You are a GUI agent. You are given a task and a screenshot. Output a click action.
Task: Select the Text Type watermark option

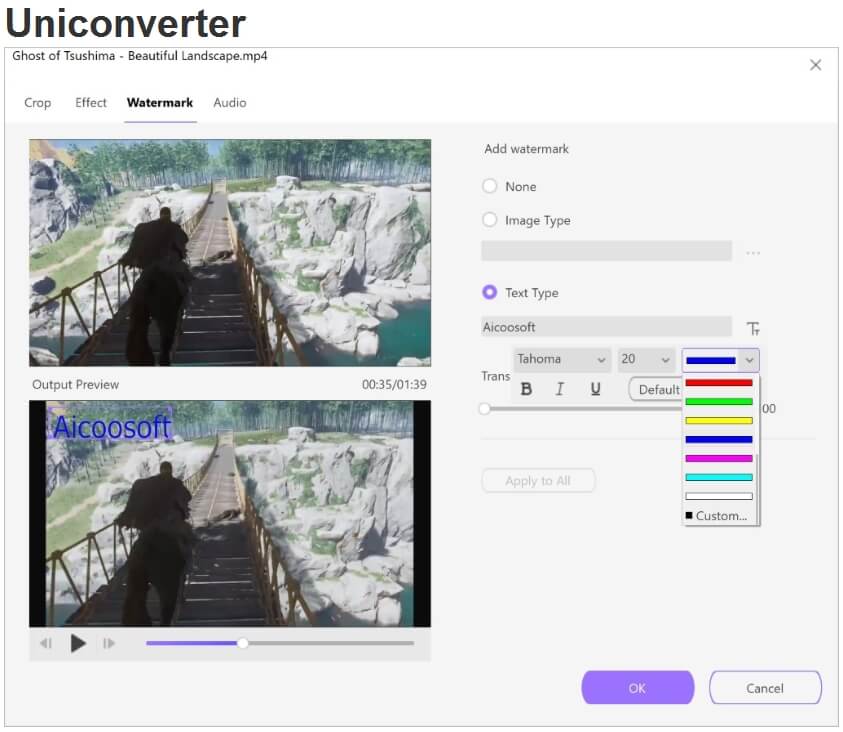coord(489,292)
